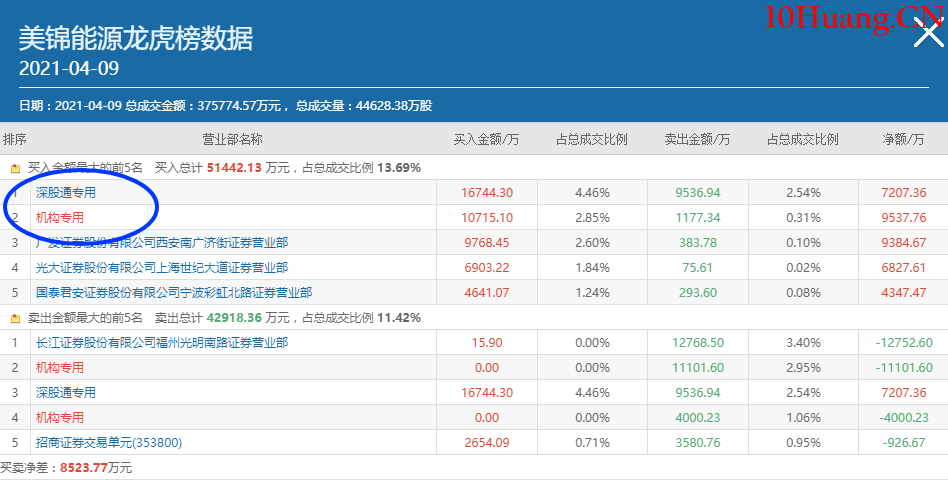Select sell amount 75.61
The image size is (948, 480).
coord(698,268)
